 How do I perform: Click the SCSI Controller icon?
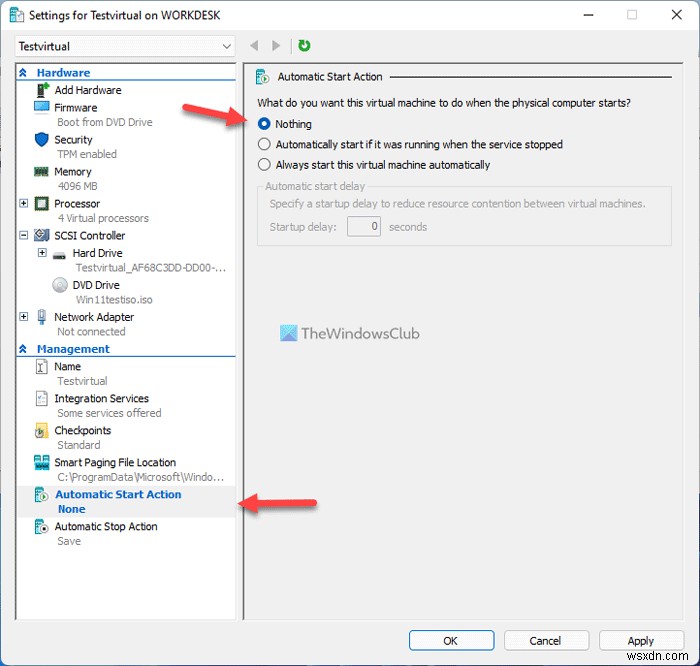pos(42,235)
